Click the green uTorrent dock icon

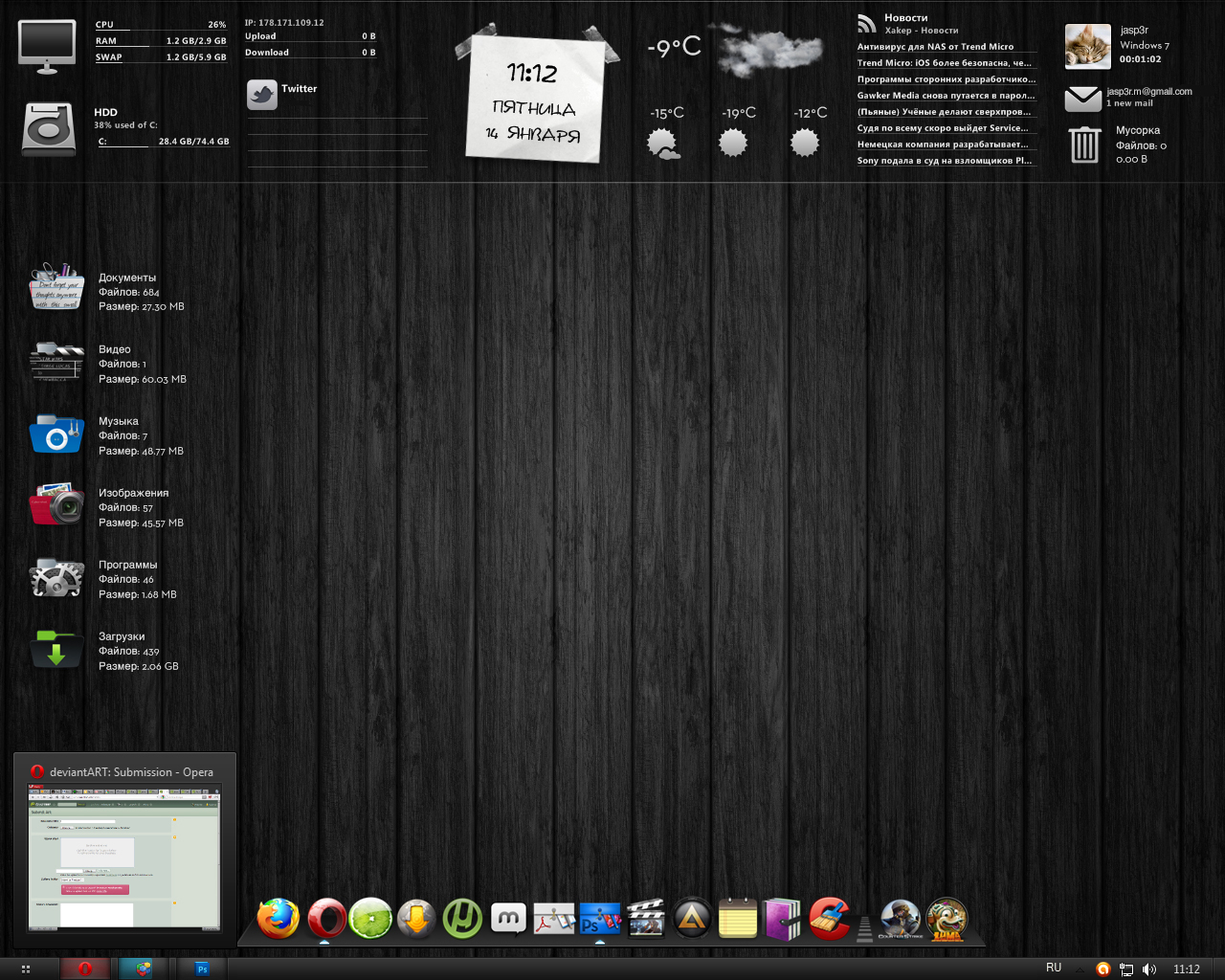coord(463,920)
